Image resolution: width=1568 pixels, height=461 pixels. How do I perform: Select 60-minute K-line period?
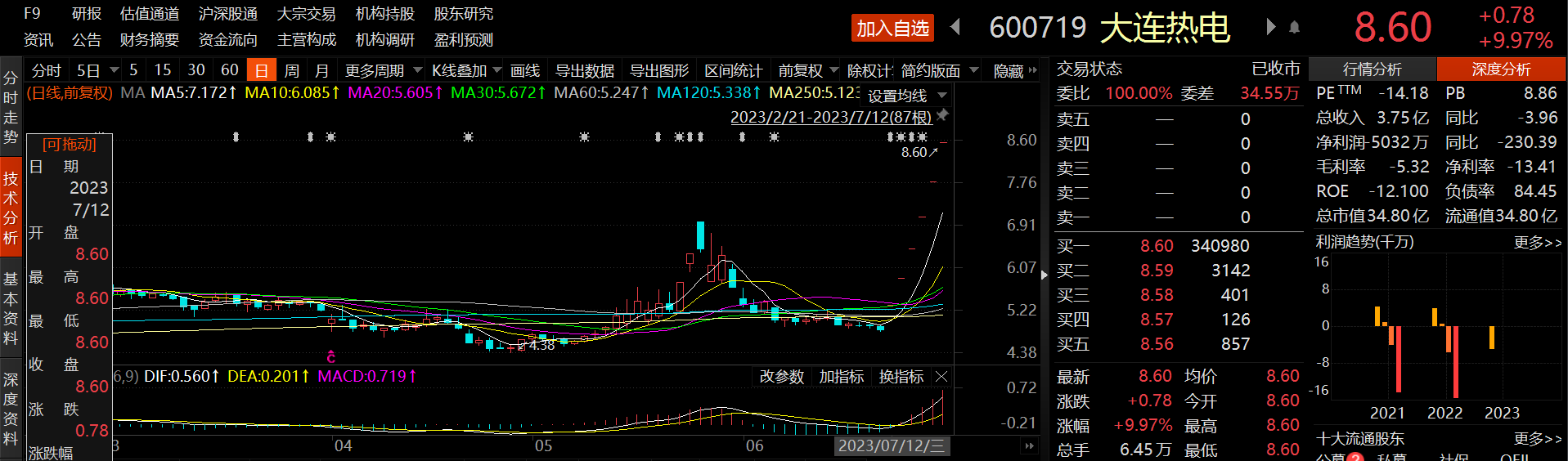230,70
